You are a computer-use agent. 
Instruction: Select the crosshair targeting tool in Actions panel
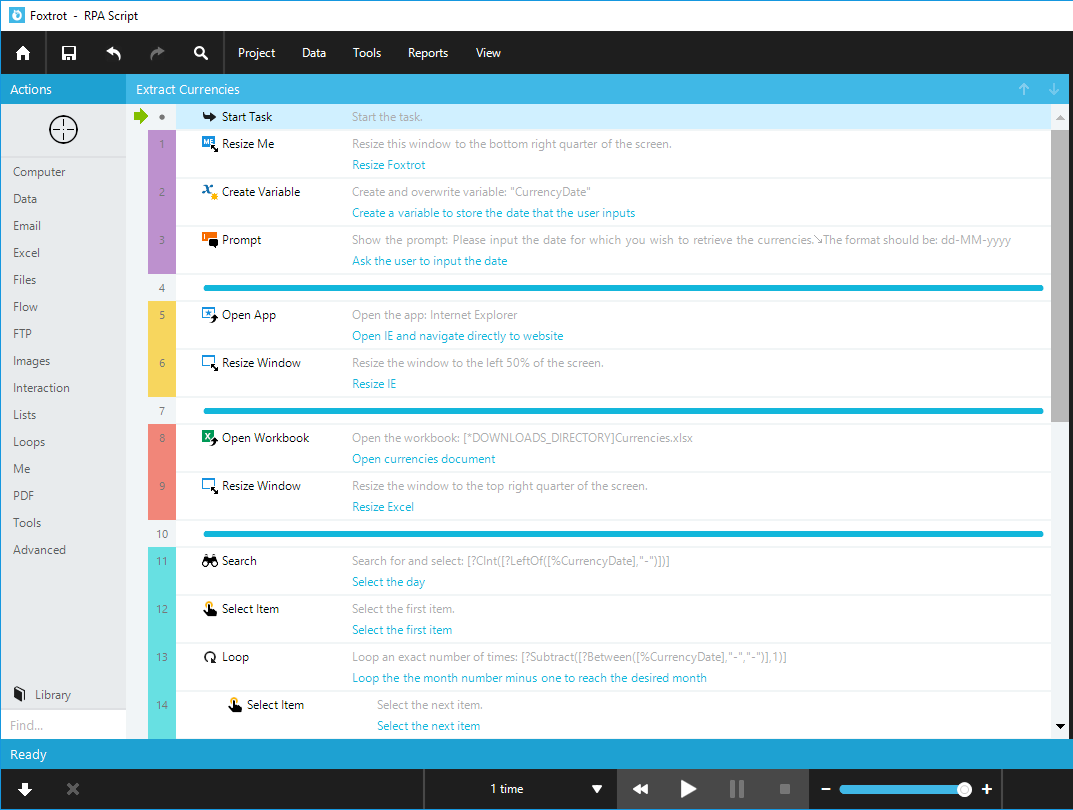pyautogui.click(x=62, y=129)
